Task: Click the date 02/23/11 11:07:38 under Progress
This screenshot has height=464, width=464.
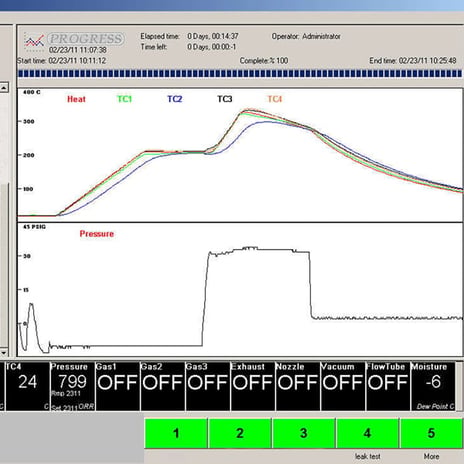Action: [x=78, y=50]
